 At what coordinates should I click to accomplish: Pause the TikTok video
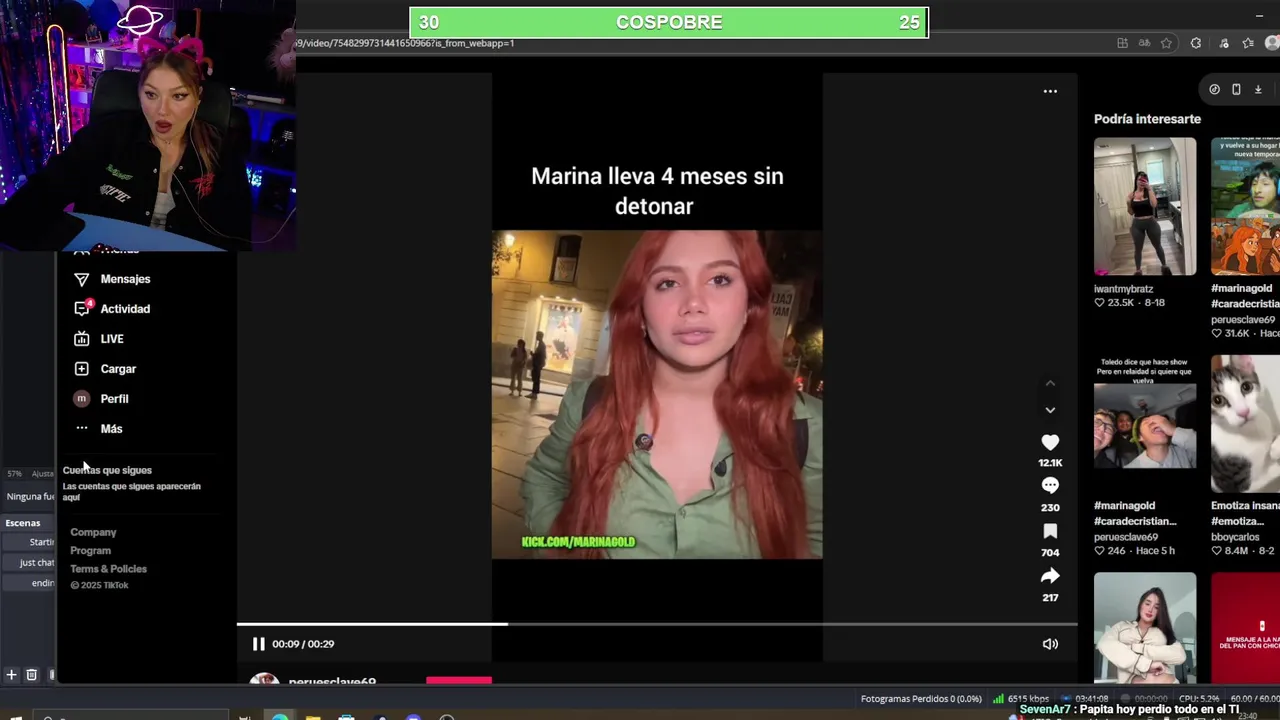[x=258, y=644]
